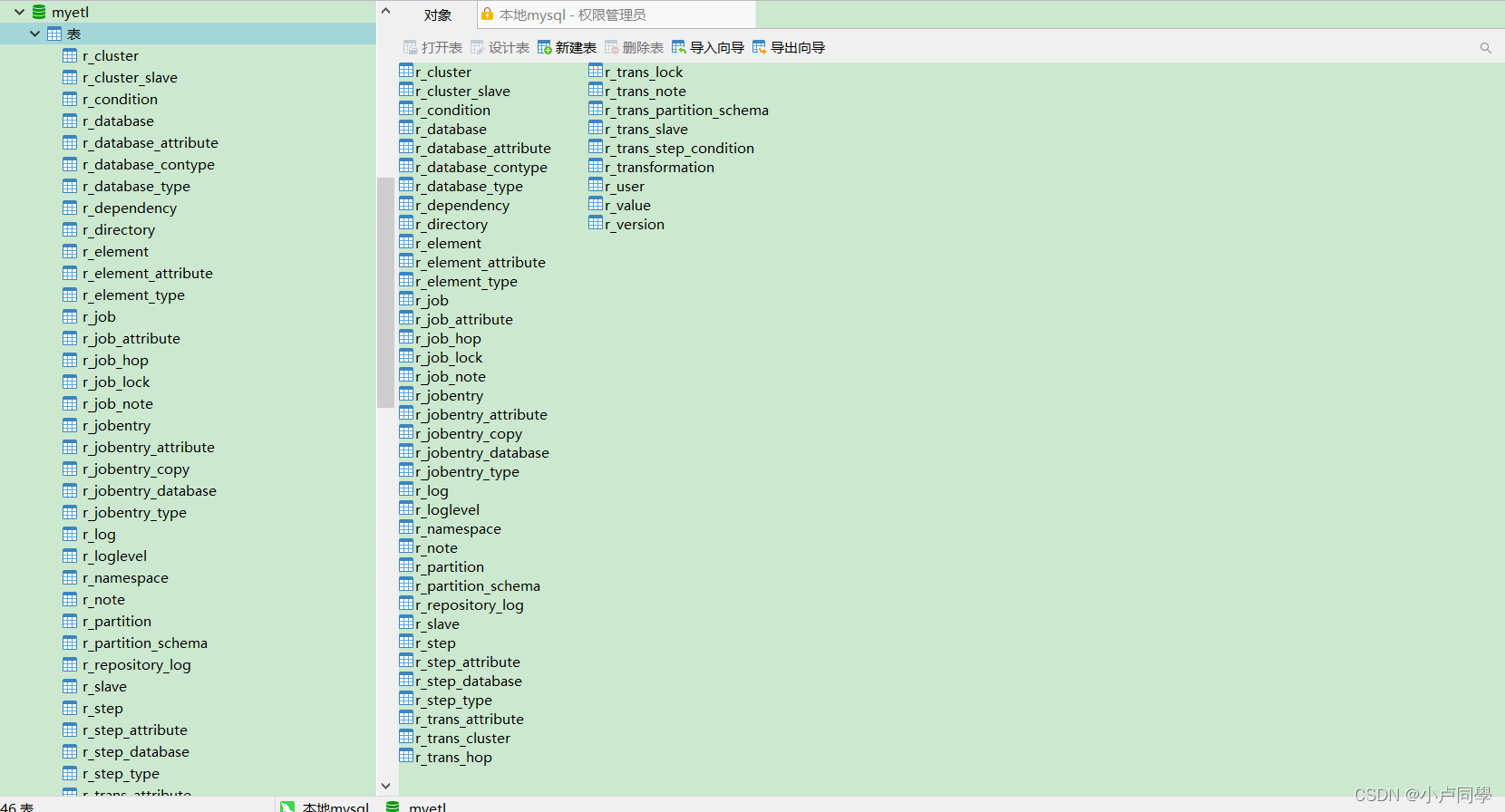Click table icon of r_job in tree
This screenshot has width=1505, height=812.
(70, 316)
